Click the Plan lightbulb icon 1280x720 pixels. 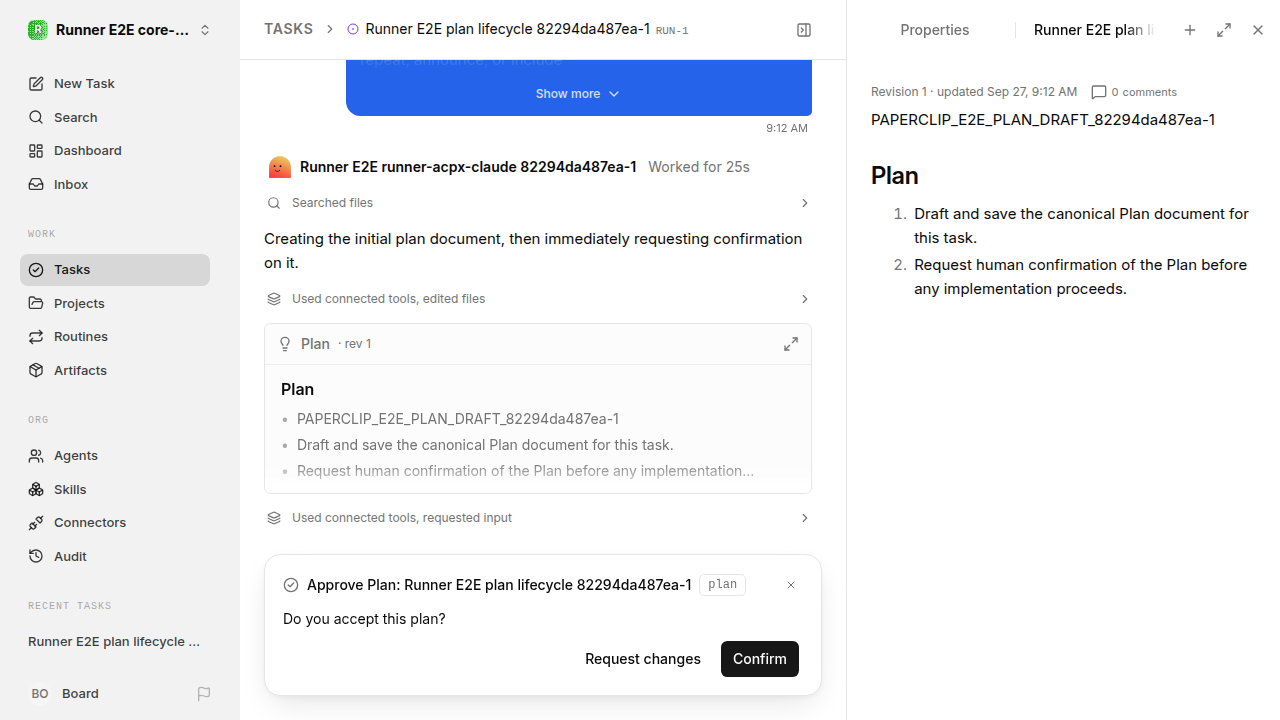pos(285,344)
